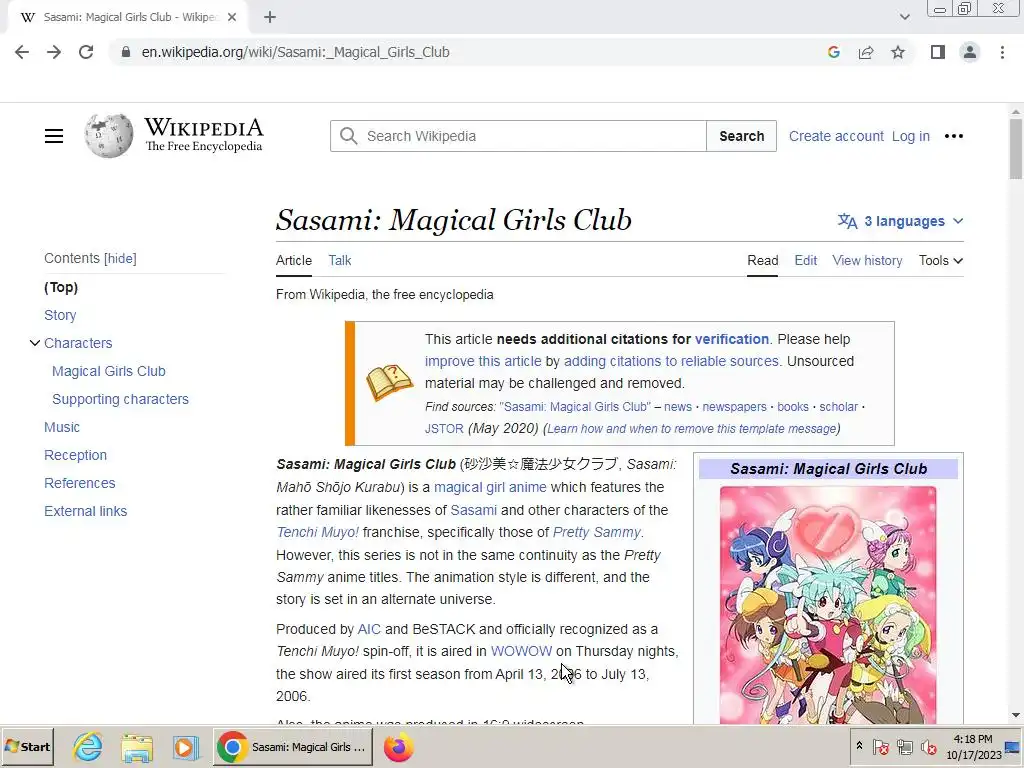Click the Wikipedia globe logo
Viewport: 1024px width, 768px height.
[108, 136]
